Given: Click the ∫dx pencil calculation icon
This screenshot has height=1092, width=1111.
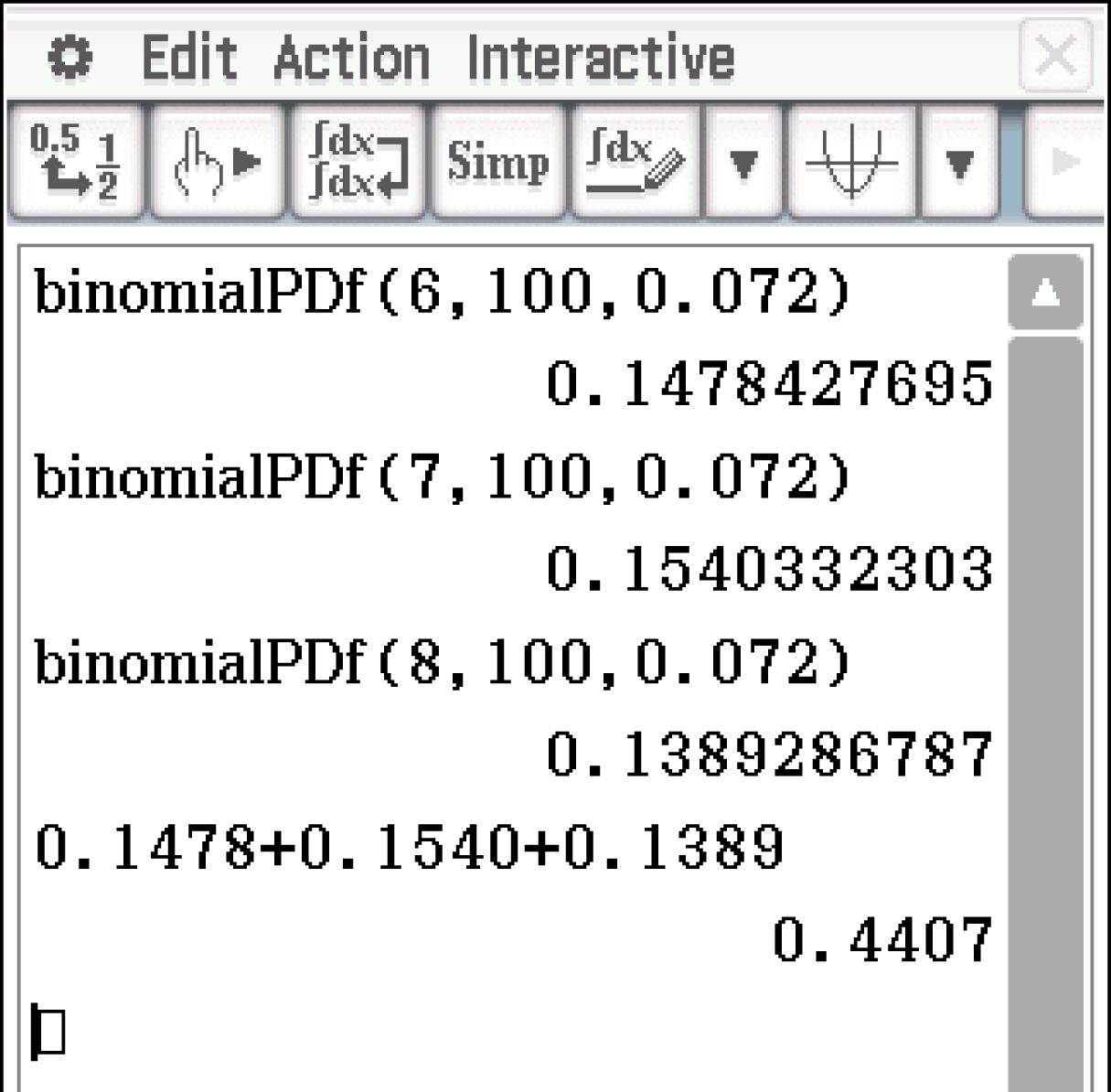Looking at the screenshot, I should (x=636, y=163).
